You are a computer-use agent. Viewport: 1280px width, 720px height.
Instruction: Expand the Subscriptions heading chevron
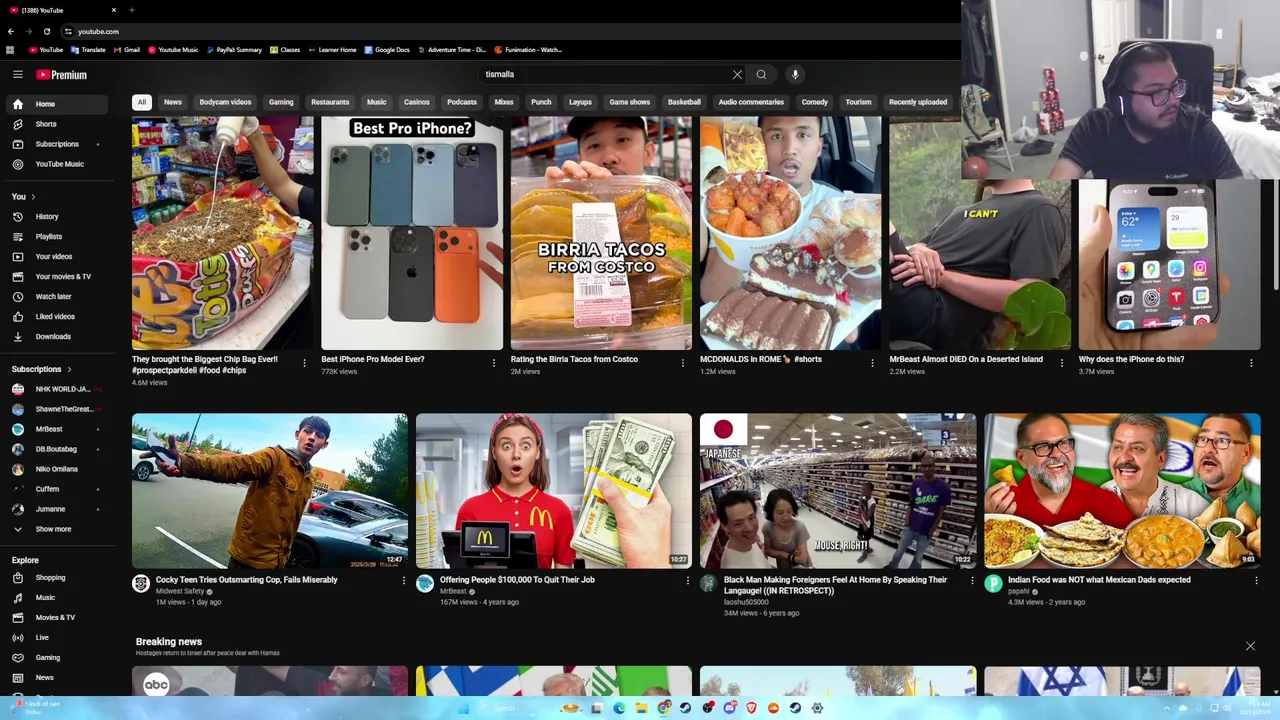[x=69, y=369]
